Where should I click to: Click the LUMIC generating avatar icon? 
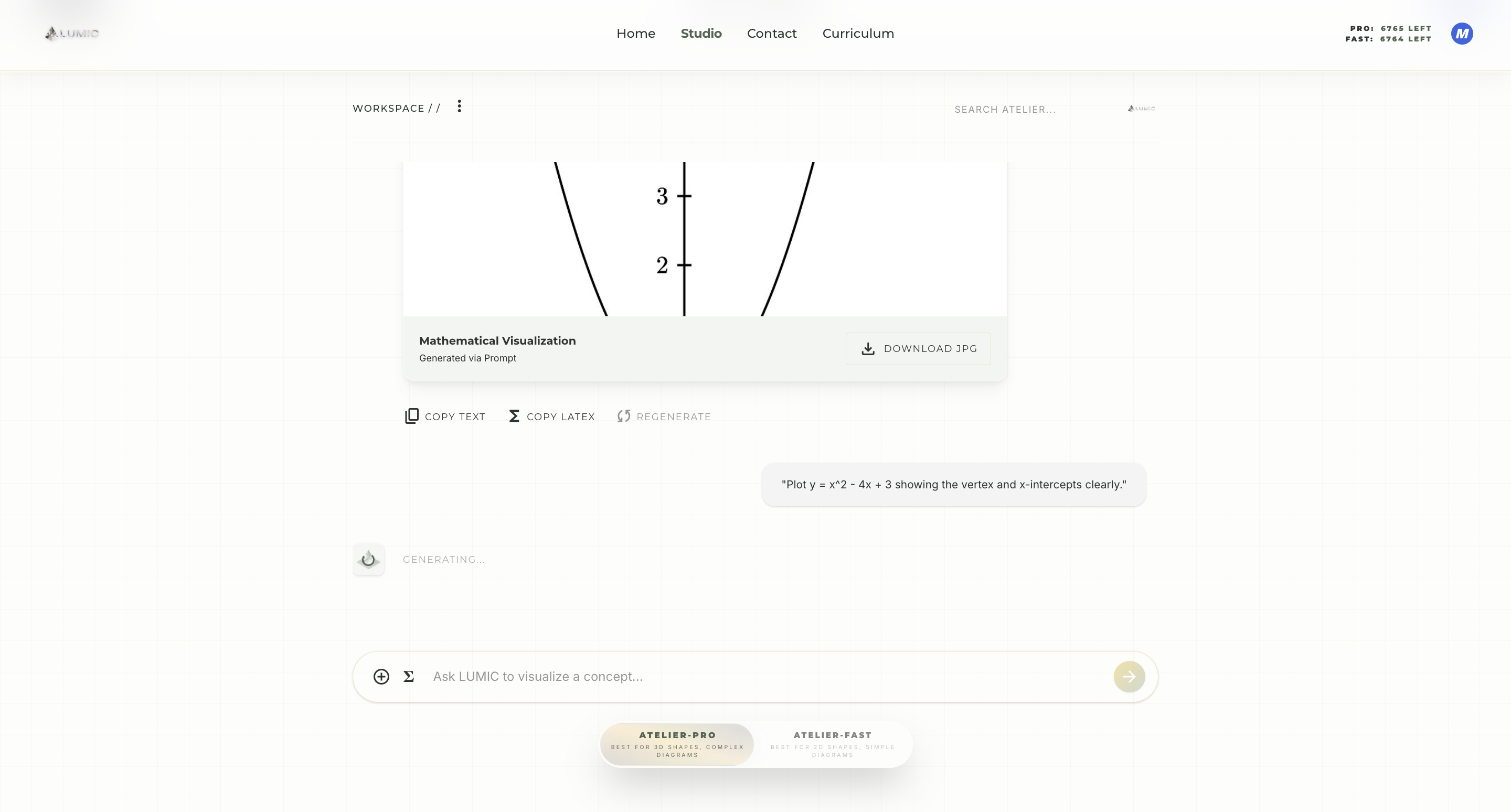[368, 559]
